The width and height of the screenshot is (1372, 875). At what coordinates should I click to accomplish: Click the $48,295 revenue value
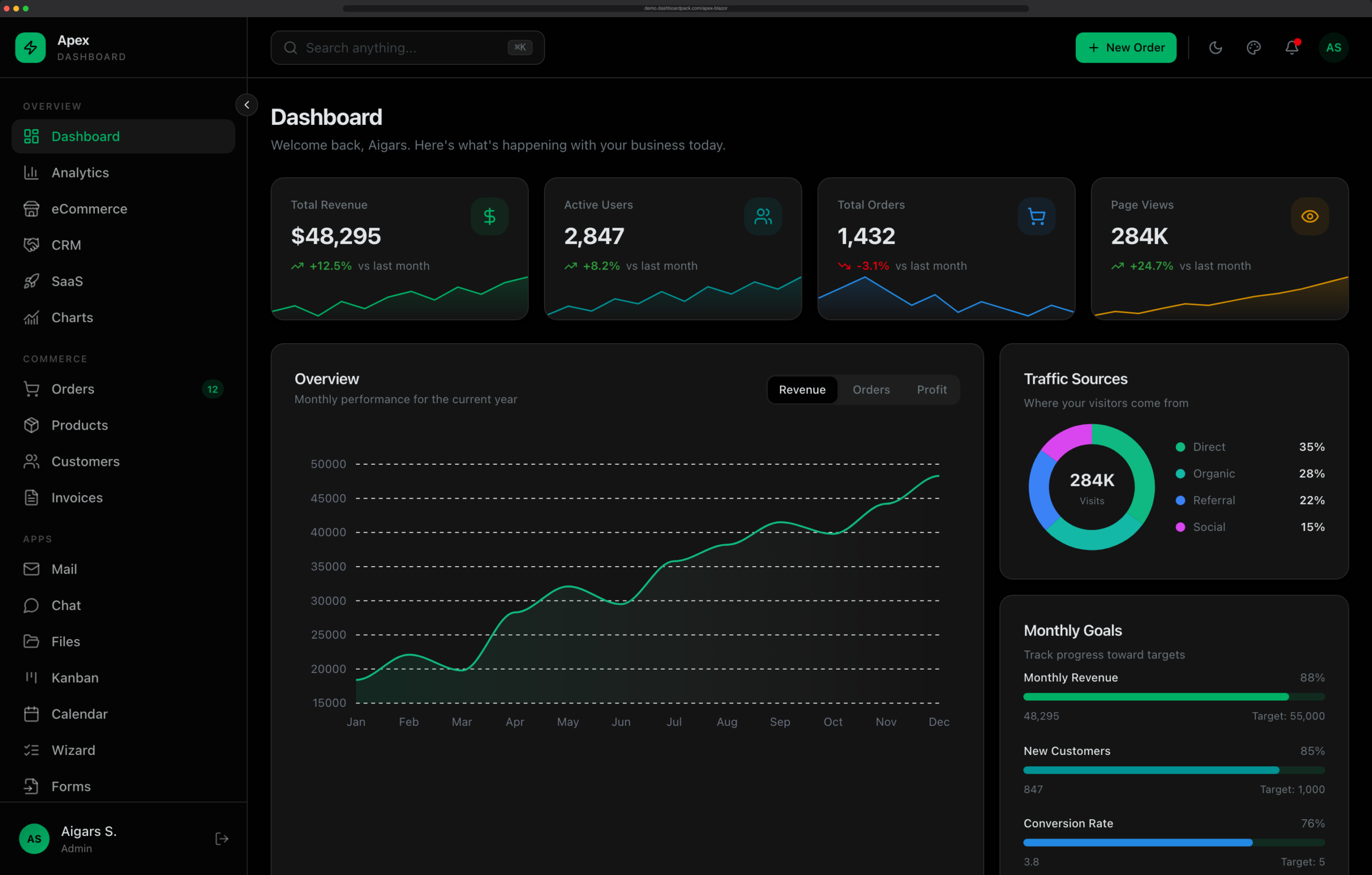(x=335, y=236)
